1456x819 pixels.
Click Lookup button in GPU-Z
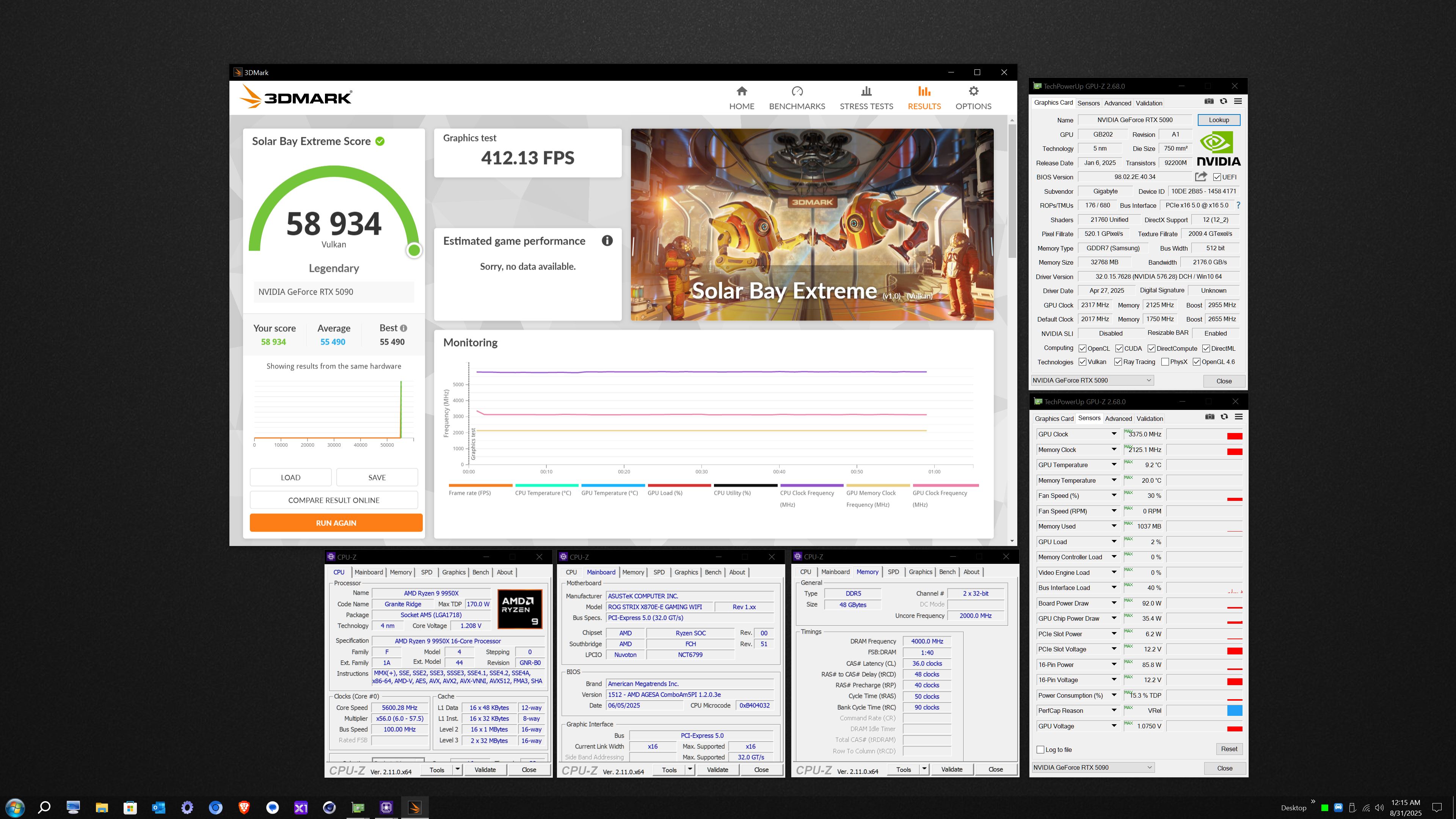point(1219,120)
